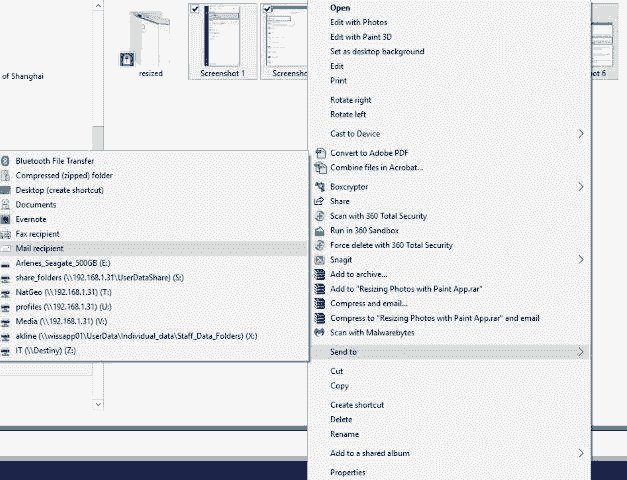Click the share_folders network drive icon
The image size is (627, 480).
5,279
